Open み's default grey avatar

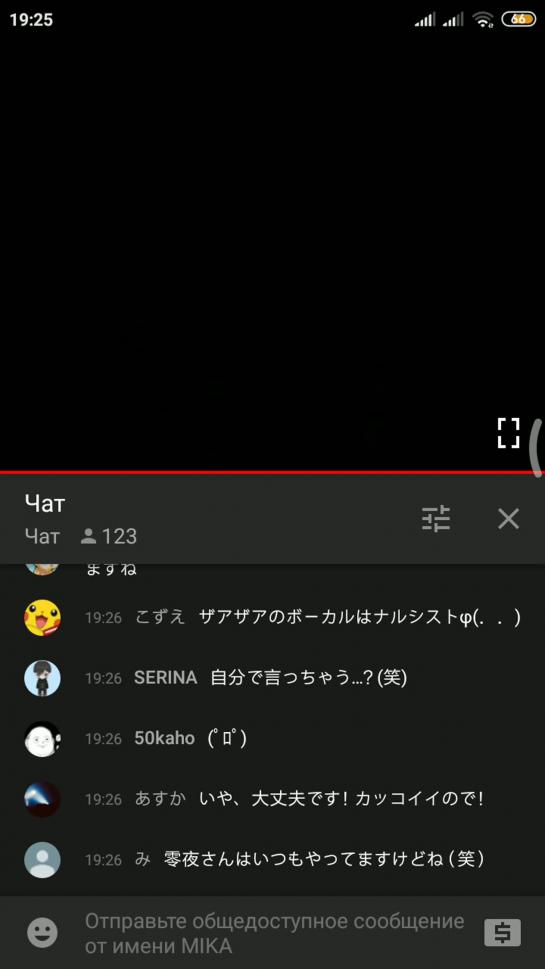point(42,860)
